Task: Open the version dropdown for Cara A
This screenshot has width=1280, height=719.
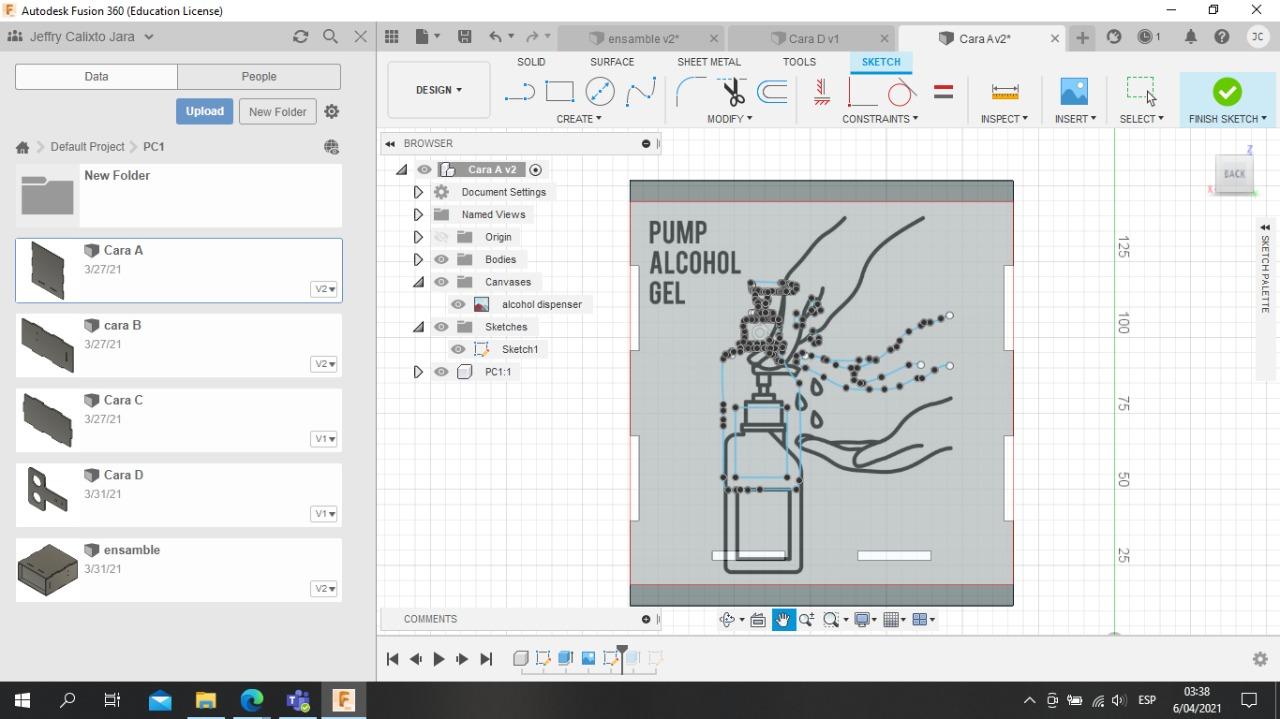Action: 325,289
